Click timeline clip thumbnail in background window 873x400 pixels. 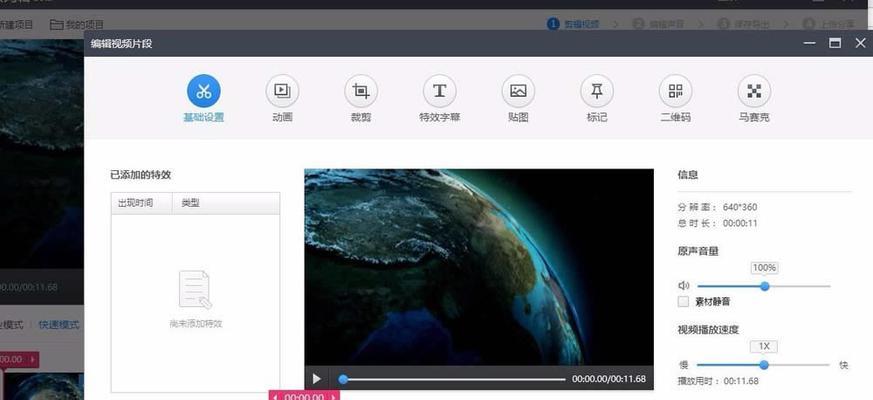pos(43,386)
